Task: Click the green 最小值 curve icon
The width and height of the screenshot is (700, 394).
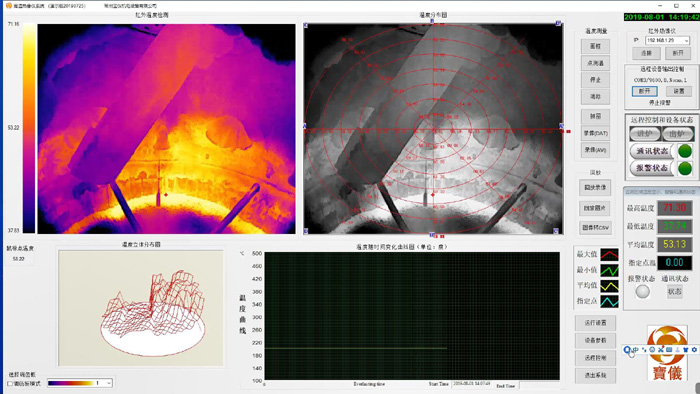Action: click(x=609, y=270)
